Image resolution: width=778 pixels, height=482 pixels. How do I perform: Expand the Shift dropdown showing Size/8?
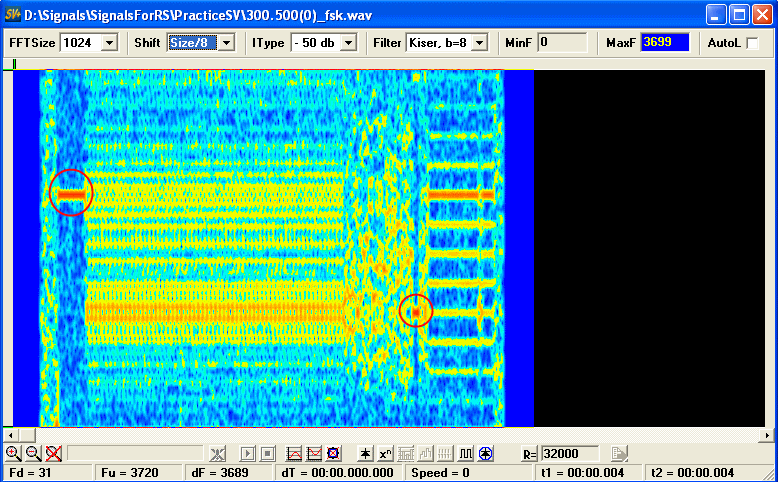pyautogui.click(x=226, y=43)
